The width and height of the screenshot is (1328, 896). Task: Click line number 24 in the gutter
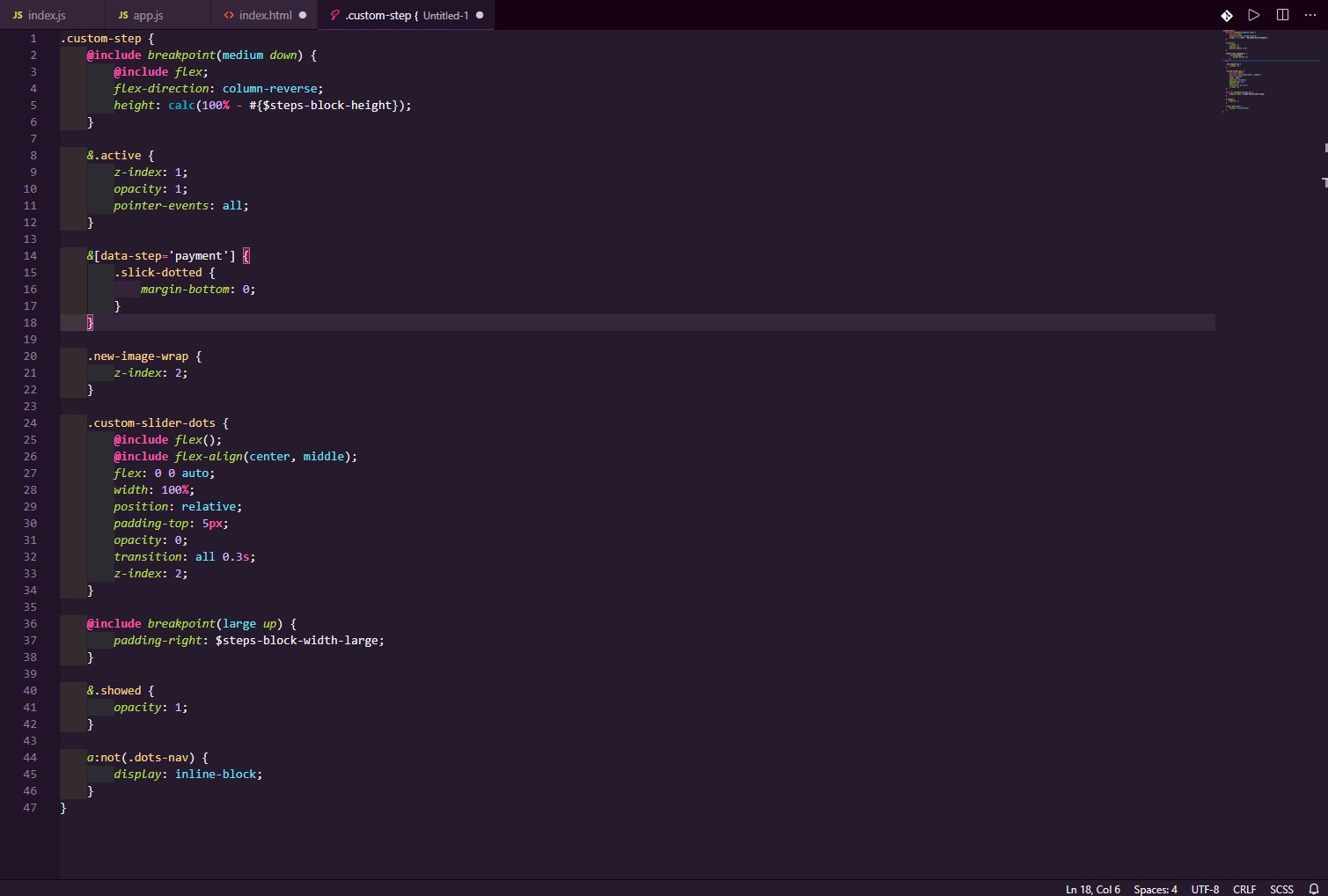pyautogui.click(x=30, y=422)
